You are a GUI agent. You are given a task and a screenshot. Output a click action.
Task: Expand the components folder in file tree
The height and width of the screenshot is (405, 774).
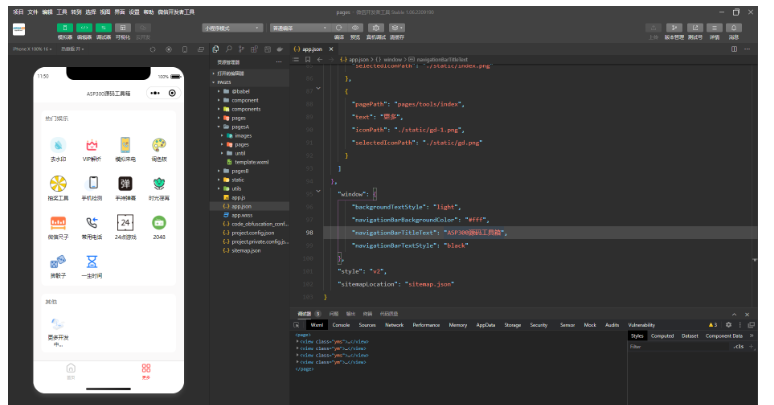tap(245, 109)
